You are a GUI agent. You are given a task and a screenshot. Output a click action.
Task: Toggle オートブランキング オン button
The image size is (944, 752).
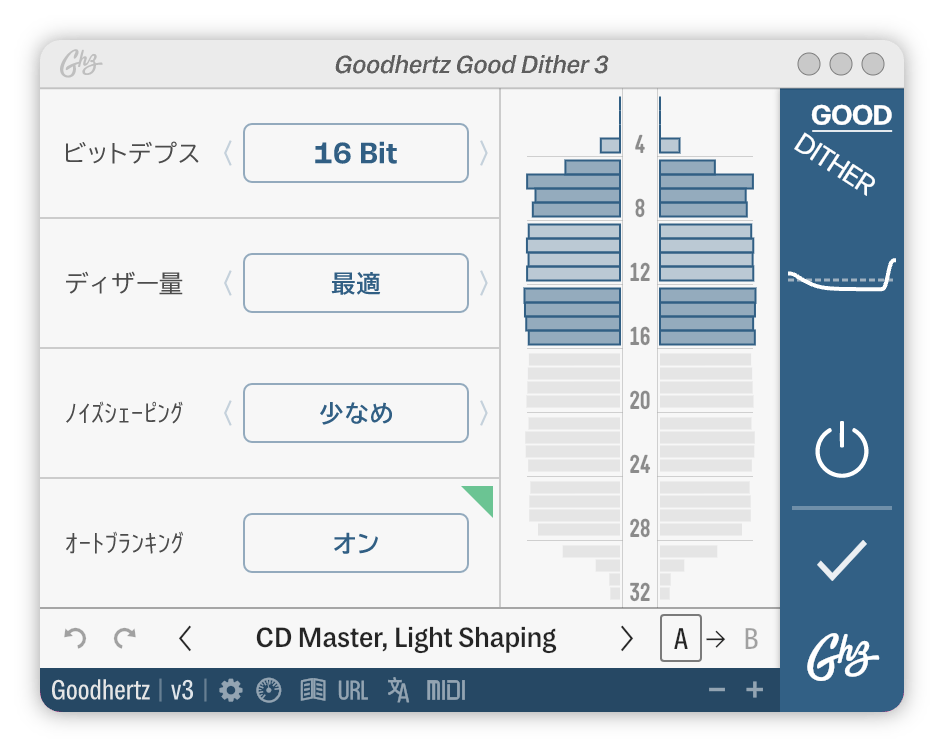(x=356, y=543)
